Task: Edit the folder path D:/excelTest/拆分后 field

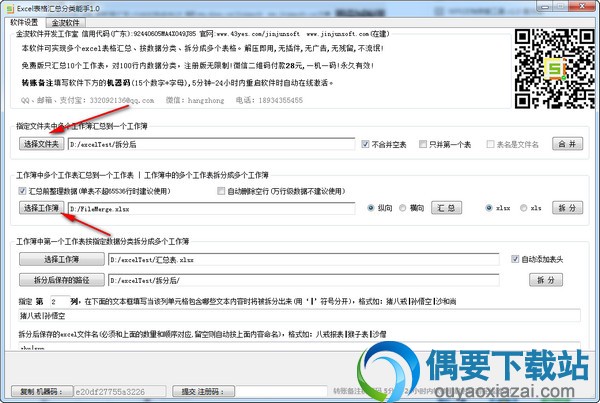Action: coord(212,144)
